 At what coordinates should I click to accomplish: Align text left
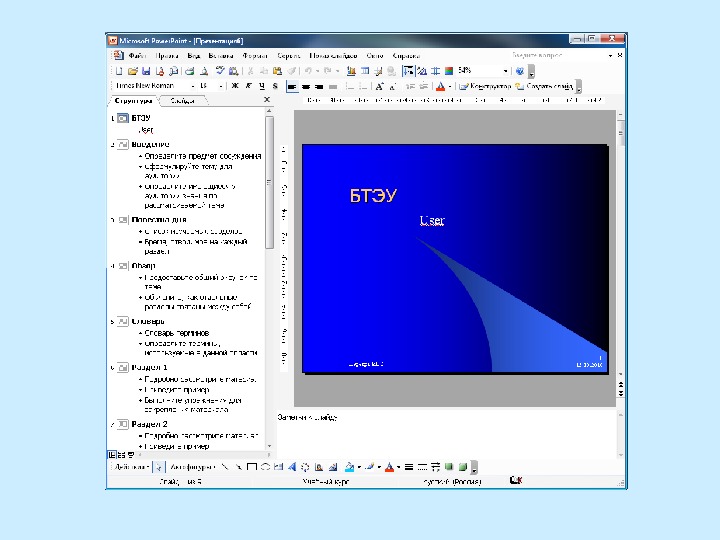pos(292,86)
